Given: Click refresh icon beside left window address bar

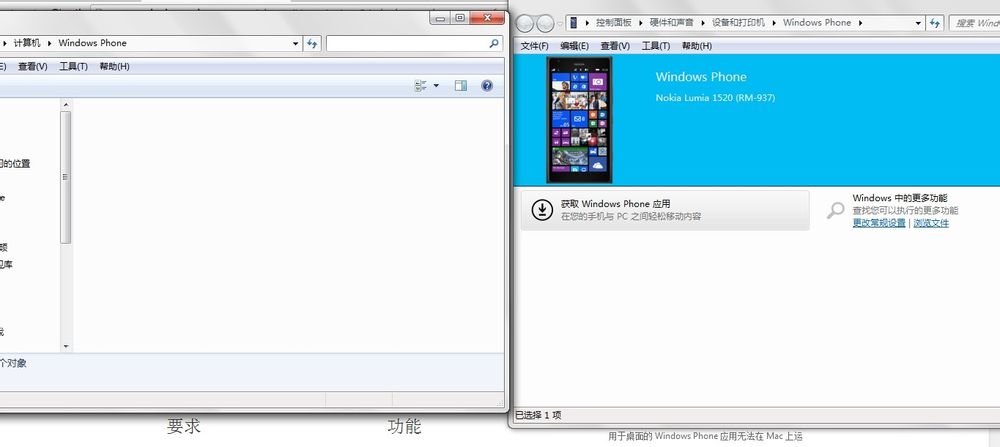Looking at the screenshot, I should coord(312,43).
